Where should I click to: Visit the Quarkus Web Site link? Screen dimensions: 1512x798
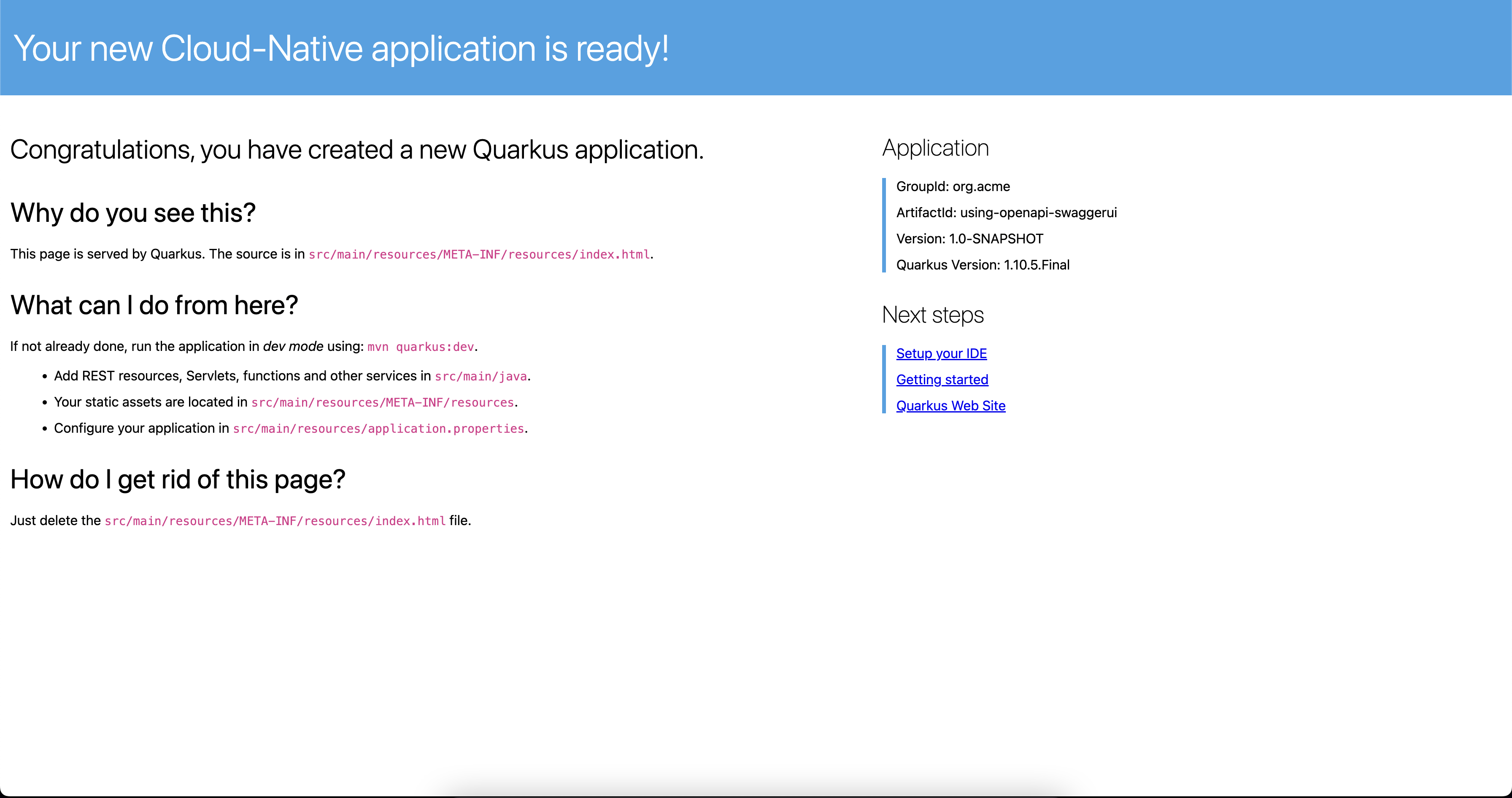click(x=951, y=405)
